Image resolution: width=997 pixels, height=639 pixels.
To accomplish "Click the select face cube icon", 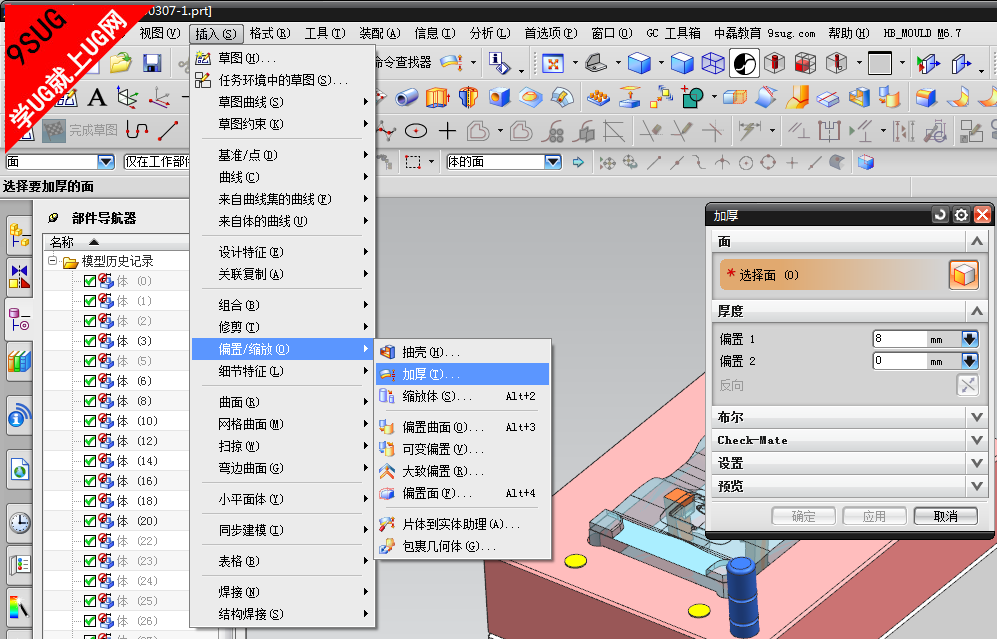I will click(964, 275).
